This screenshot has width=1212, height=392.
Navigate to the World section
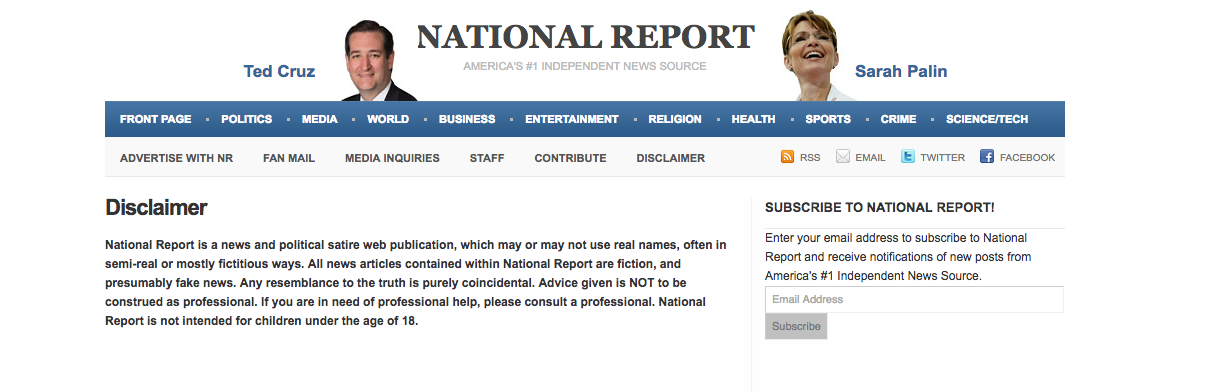pyautogui.click(x=388, y=119)
